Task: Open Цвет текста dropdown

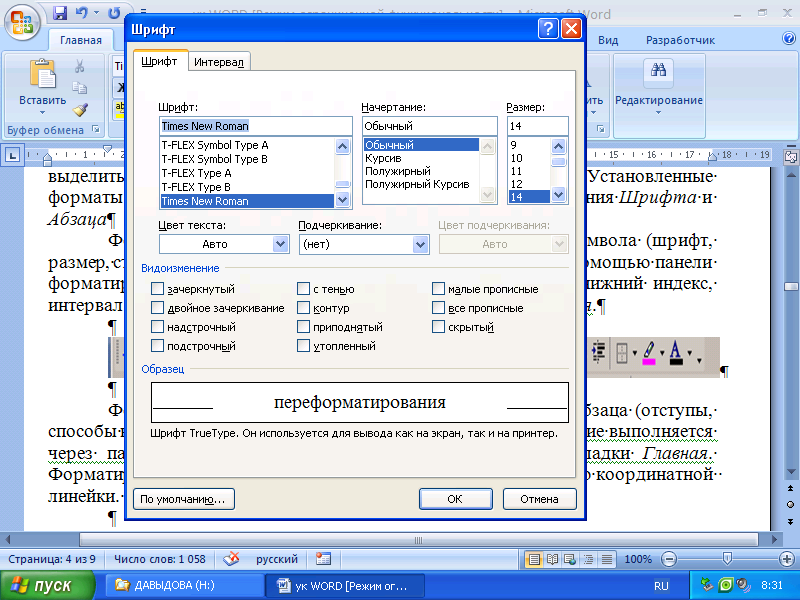Action: point(280,244)
